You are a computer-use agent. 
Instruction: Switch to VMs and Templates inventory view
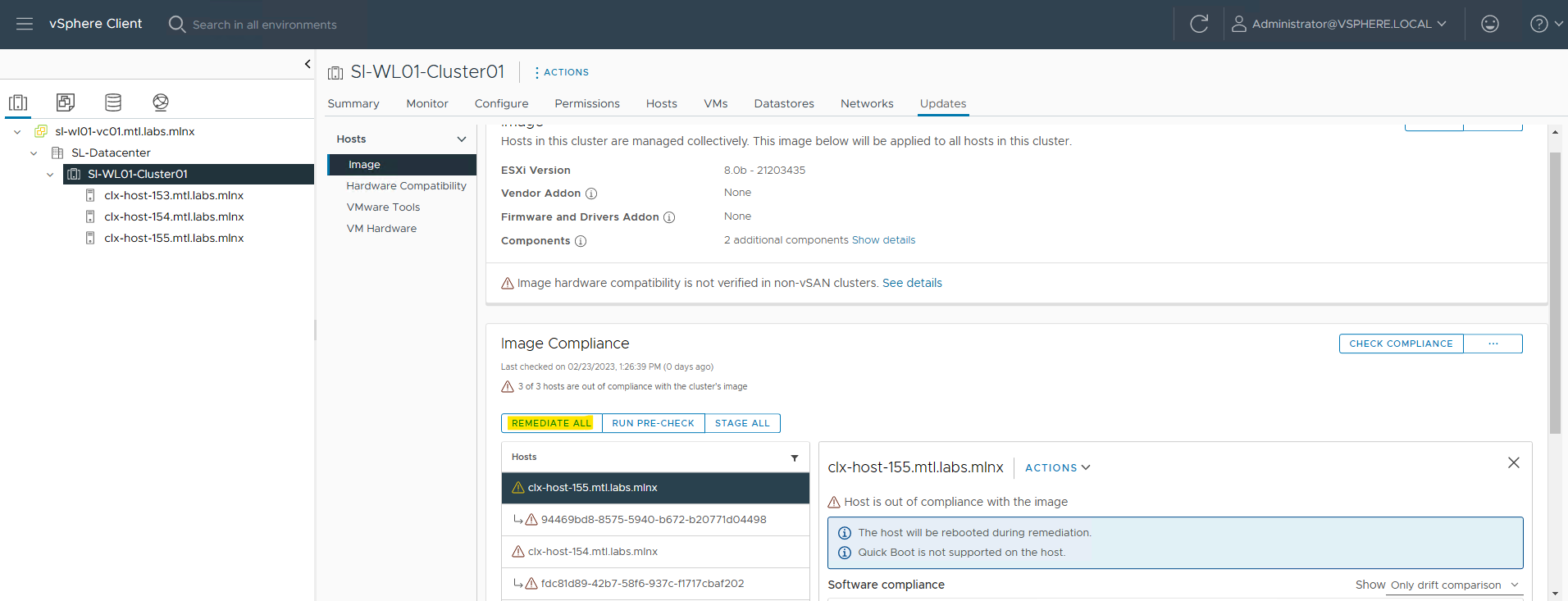[x=66, y=102]
